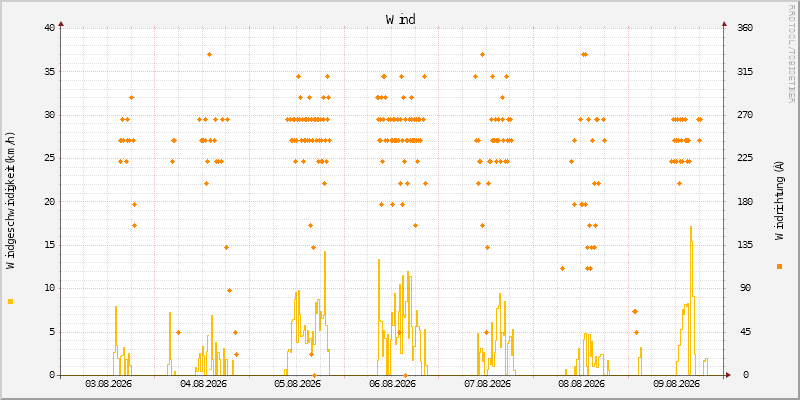Click left axis value 25
The height and width of the screenshot is (400, 800).
(49, 158)
